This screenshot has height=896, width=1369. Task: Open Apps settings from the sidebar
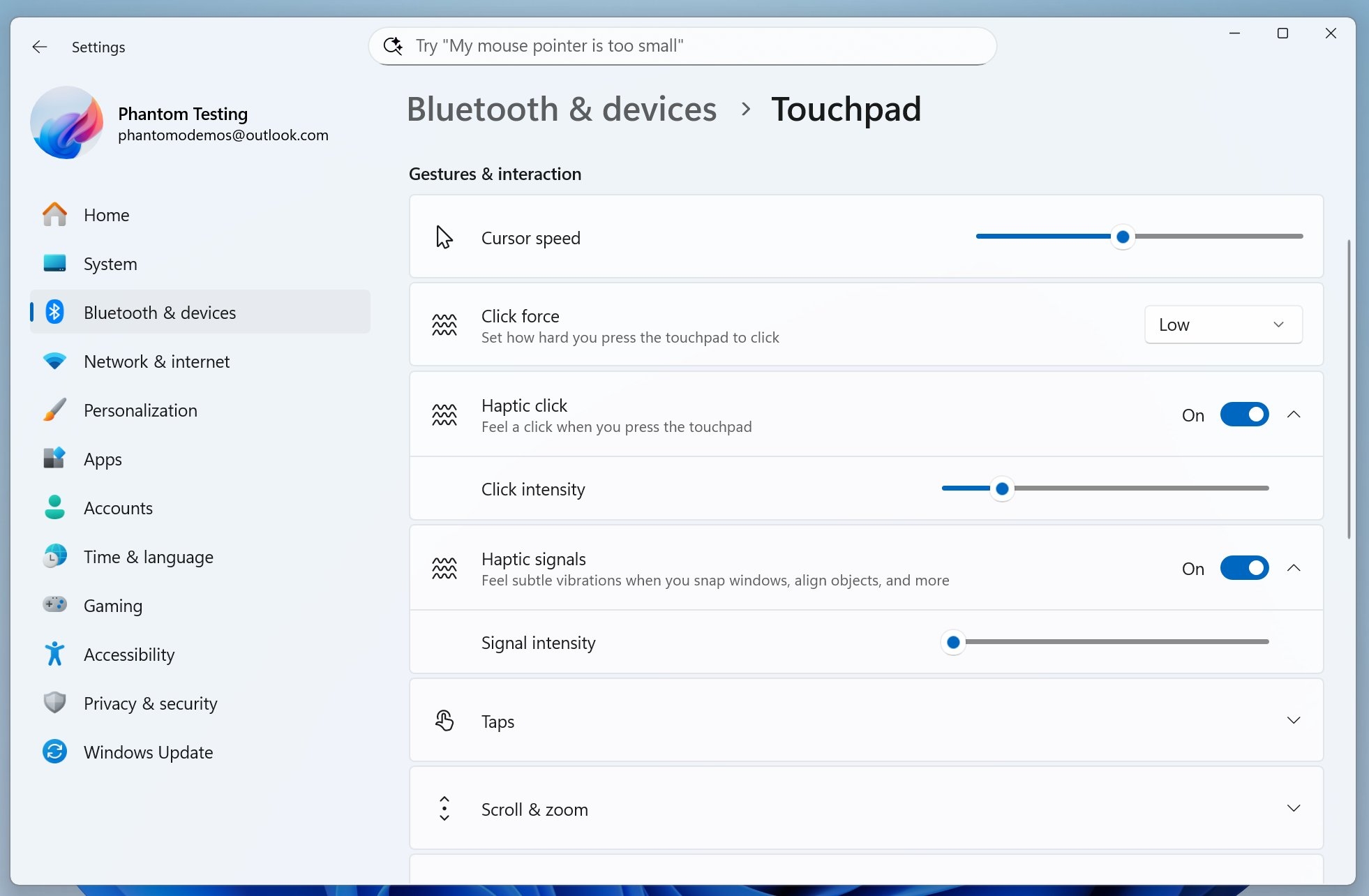tap(103, 458)
